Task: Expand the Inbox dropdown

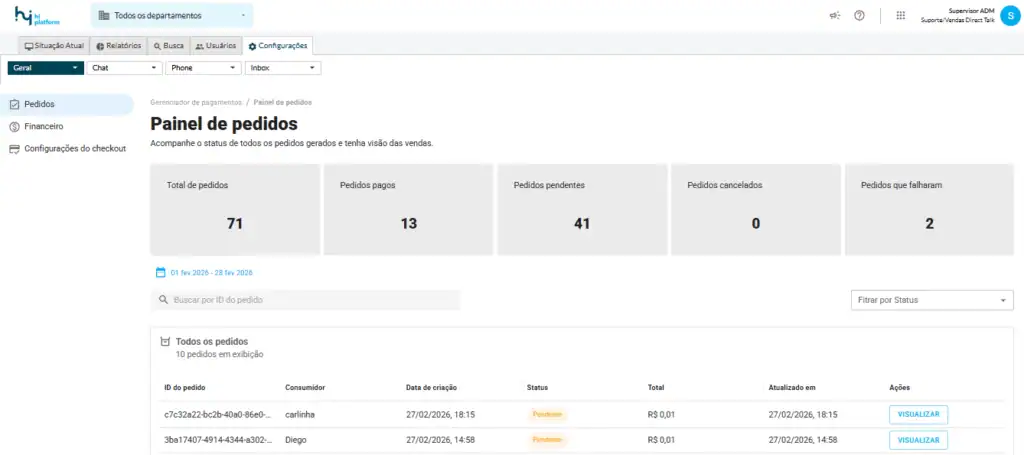Action: coord(283,68)
